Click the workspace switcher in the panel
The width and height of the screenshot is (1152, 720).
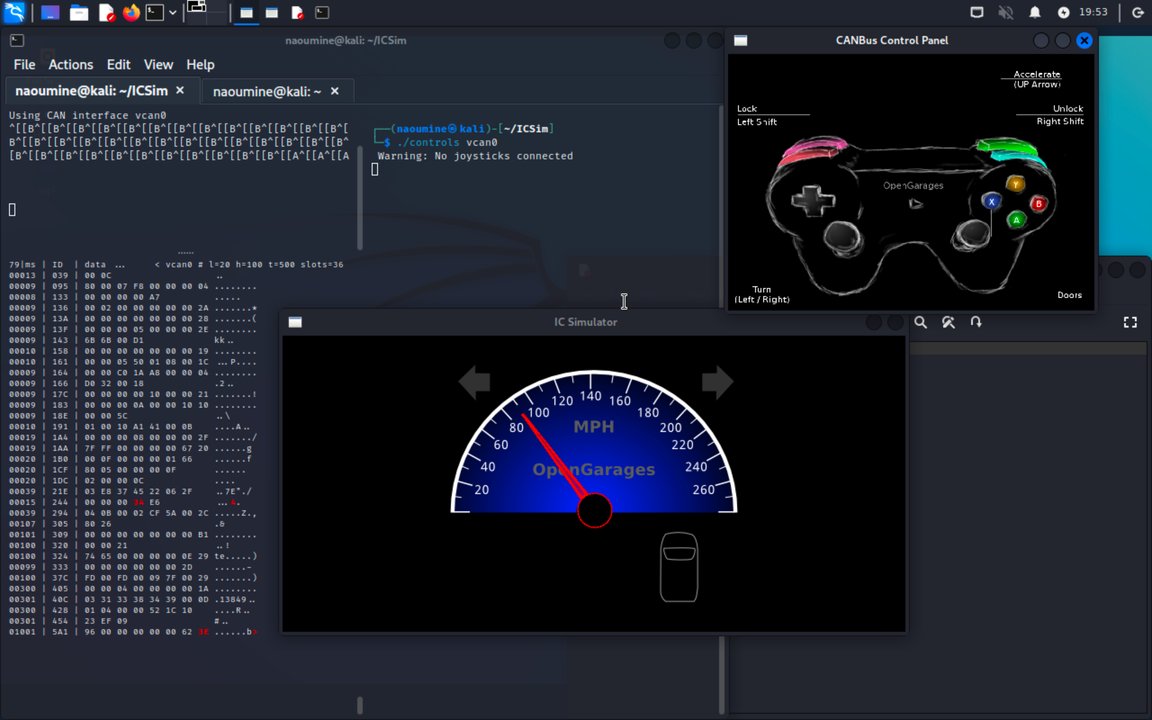[206, 12]
